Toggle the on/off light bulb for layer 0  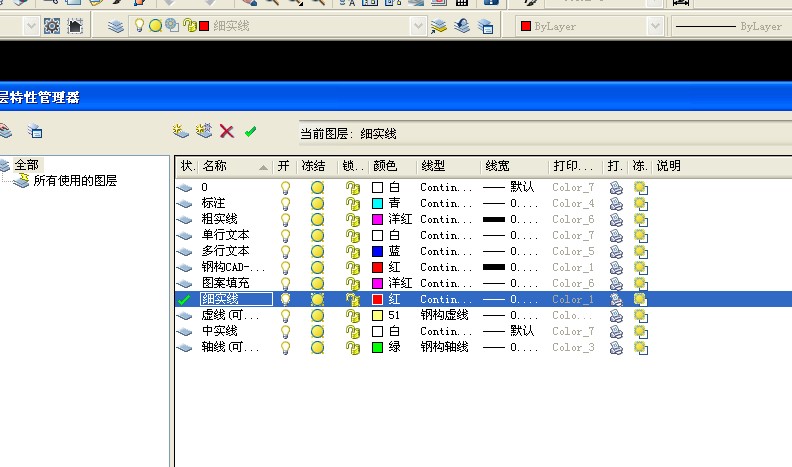(x=285, y=188)
